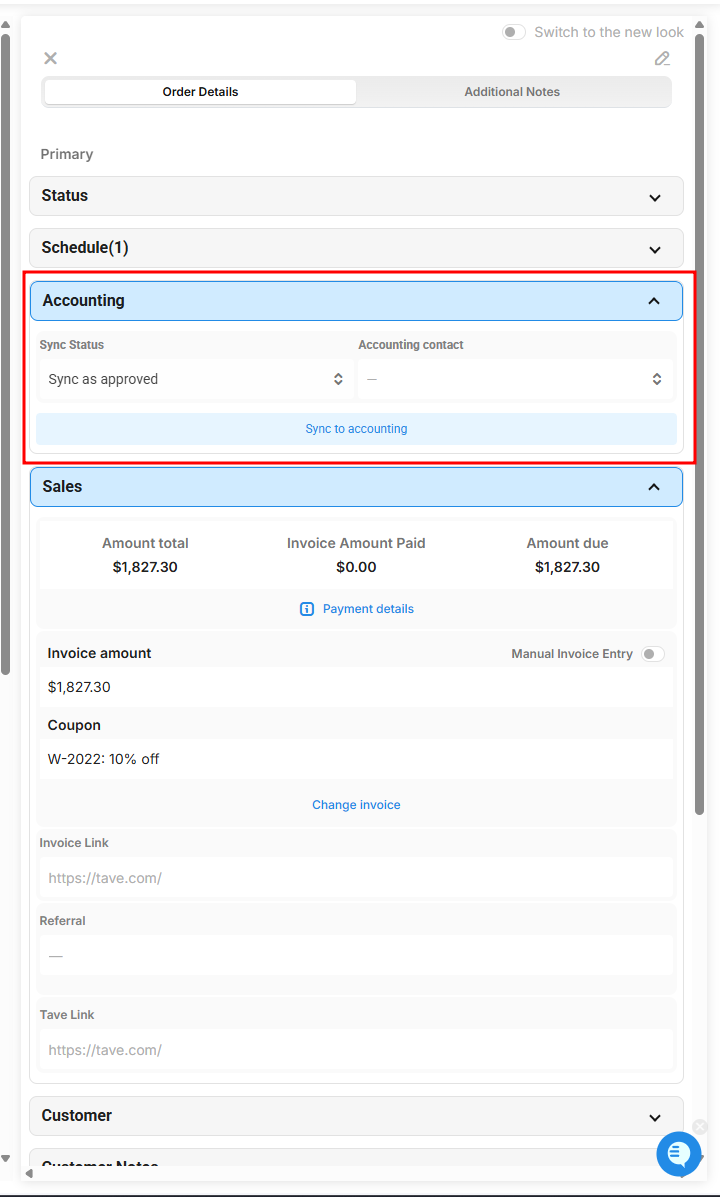Click the coupon text W-2022: 10% off

pos(104,759)
